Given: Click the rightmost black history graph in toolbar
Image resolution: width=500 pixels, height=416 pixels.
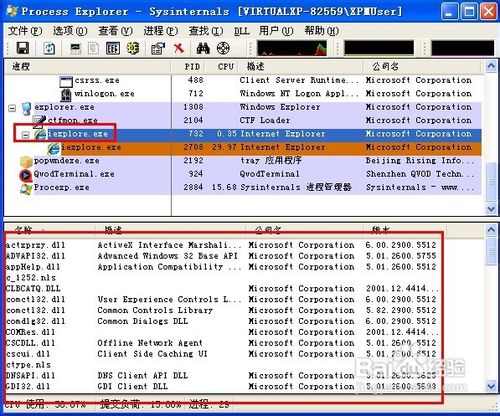Looking at the screenshot, I should [x=463, y=48].
